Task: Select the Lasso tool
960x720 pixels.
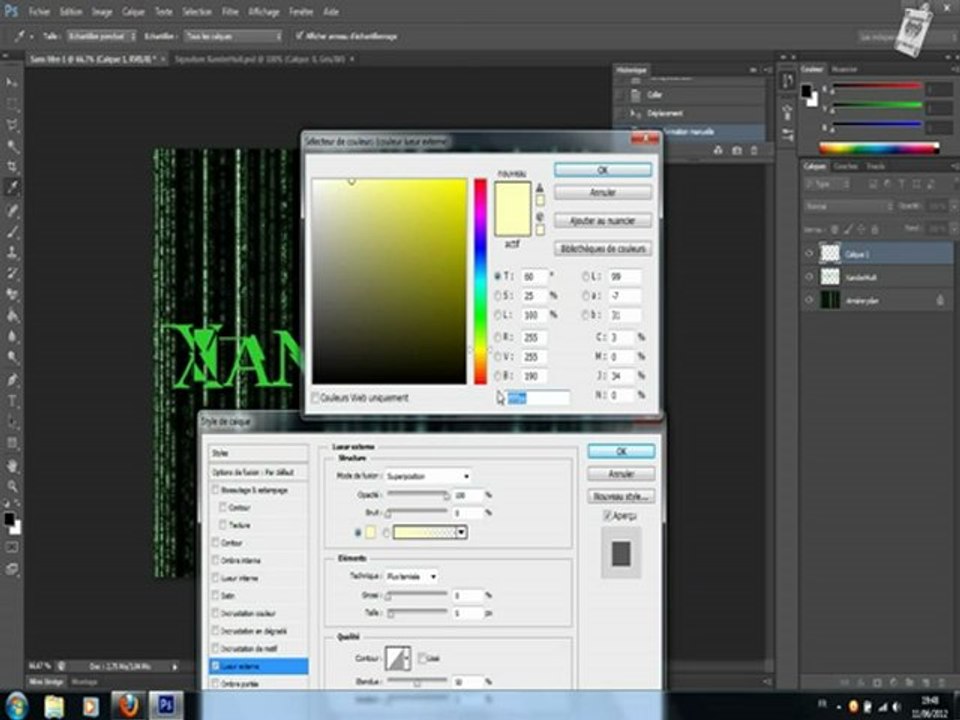Action: [12, 125]
